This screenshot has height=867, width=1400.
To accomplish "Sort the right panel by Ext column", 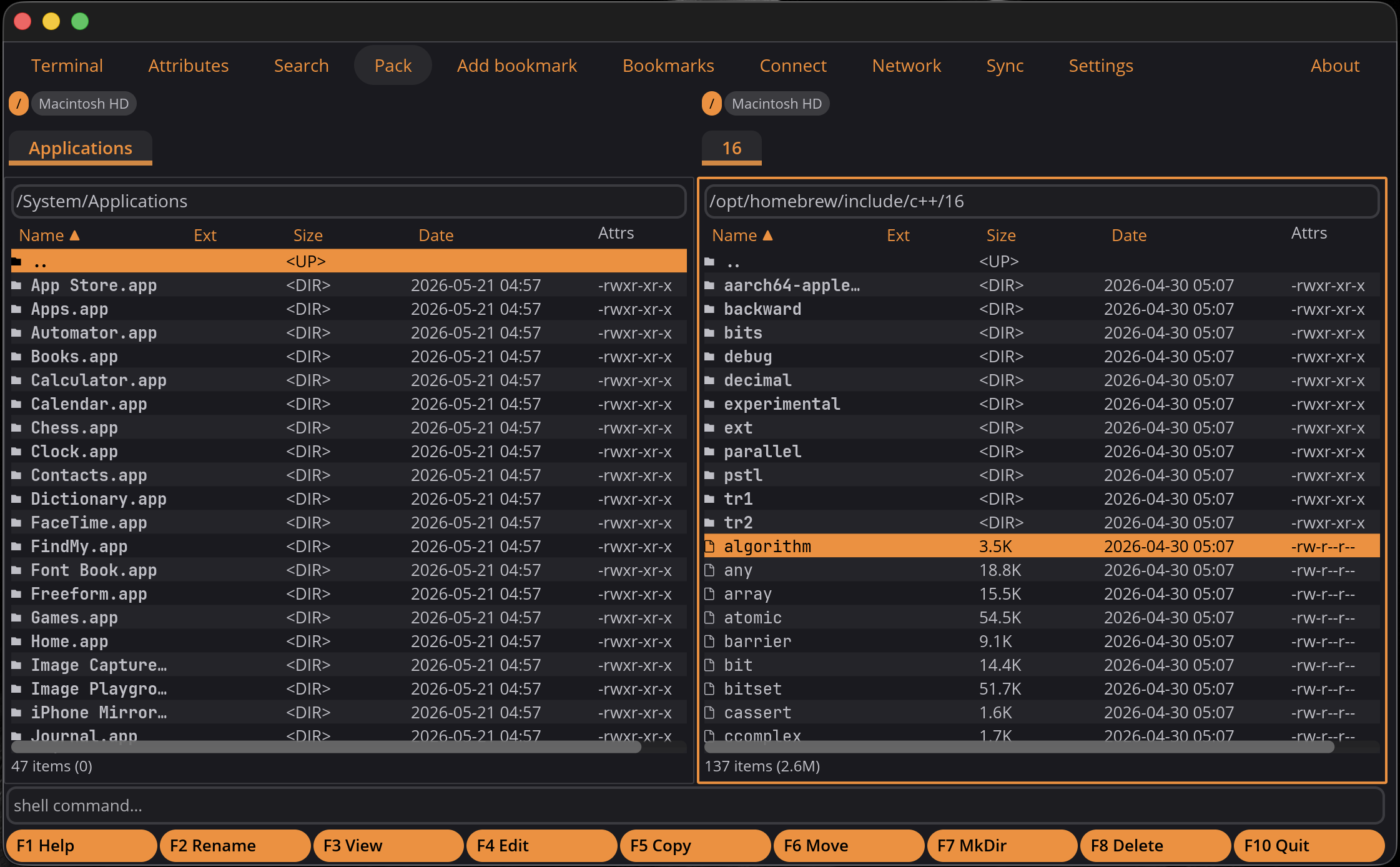I will tap(898, 235).
